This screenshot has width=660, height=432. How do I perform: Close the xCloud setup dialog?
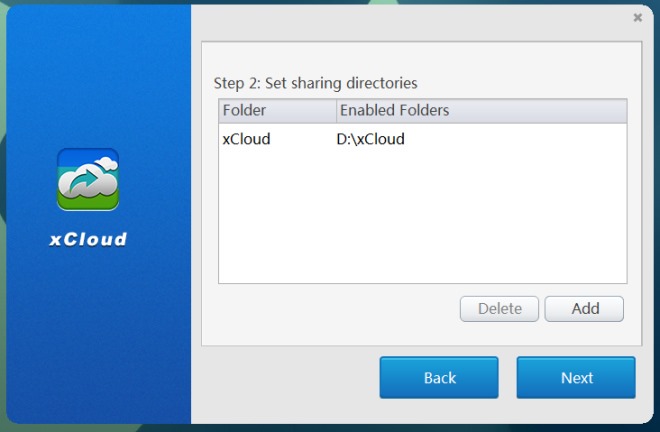[638, 17]
